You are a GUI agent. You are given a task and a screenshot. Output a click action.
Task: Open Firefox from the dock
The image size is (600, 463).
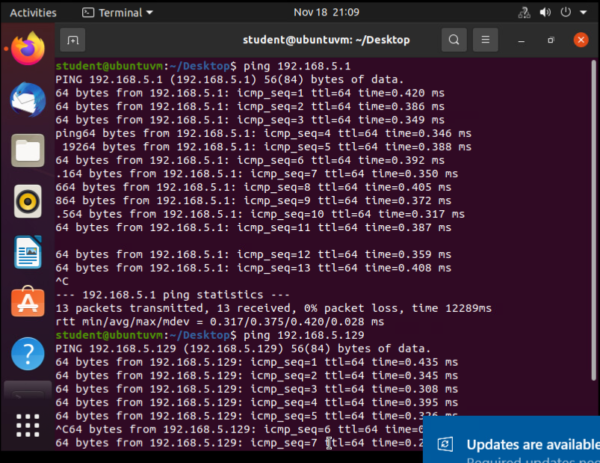(27, 48)
